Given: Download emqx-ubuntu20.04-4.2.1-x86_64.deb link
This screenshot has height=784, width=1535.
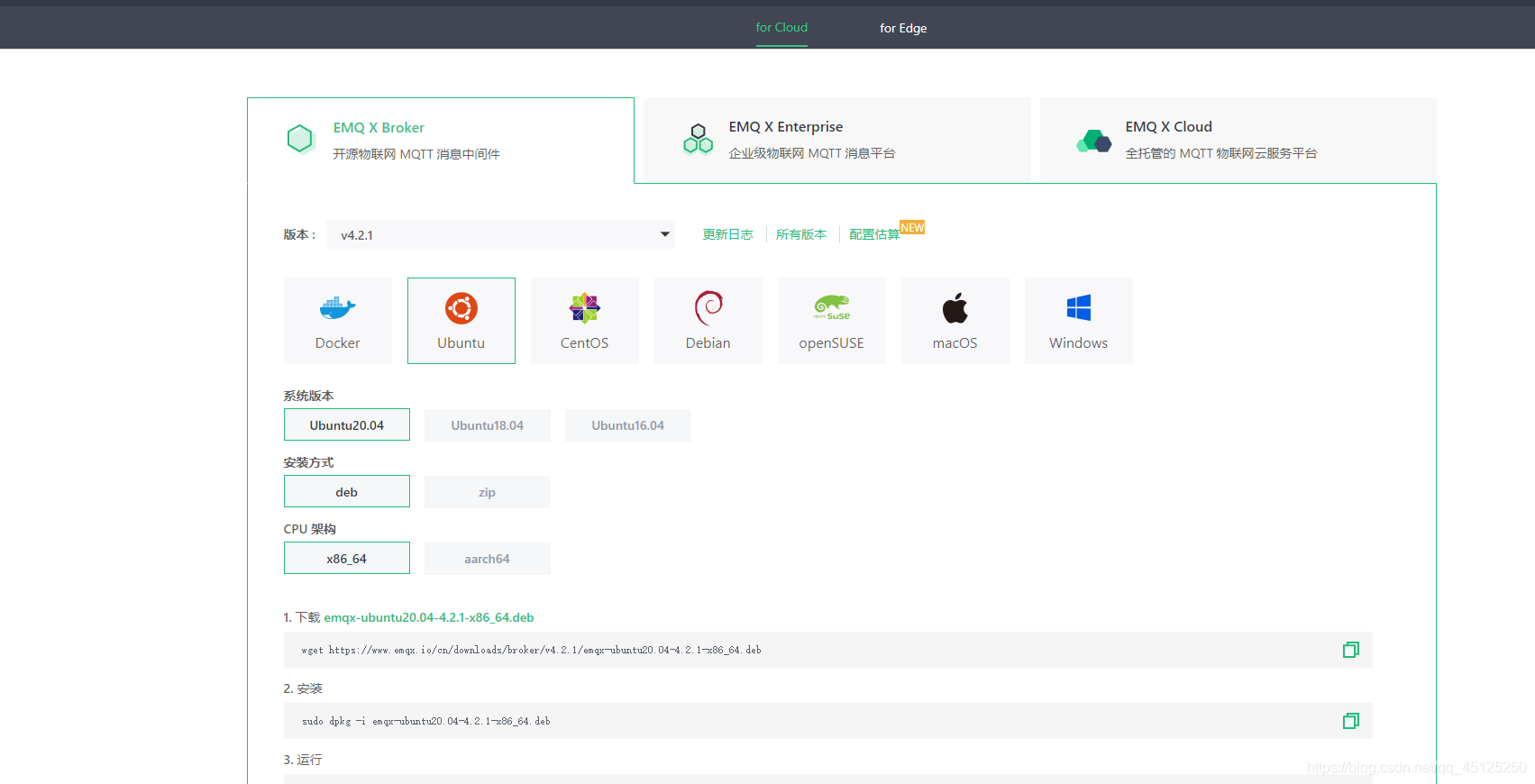Looking at the screenshot, I should coord(429,617).
